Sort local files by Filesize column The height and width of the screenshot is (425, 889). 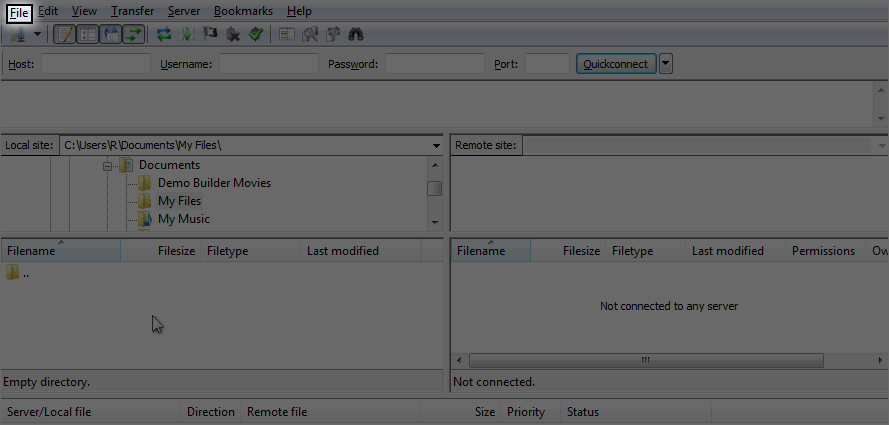pos(160,250)
